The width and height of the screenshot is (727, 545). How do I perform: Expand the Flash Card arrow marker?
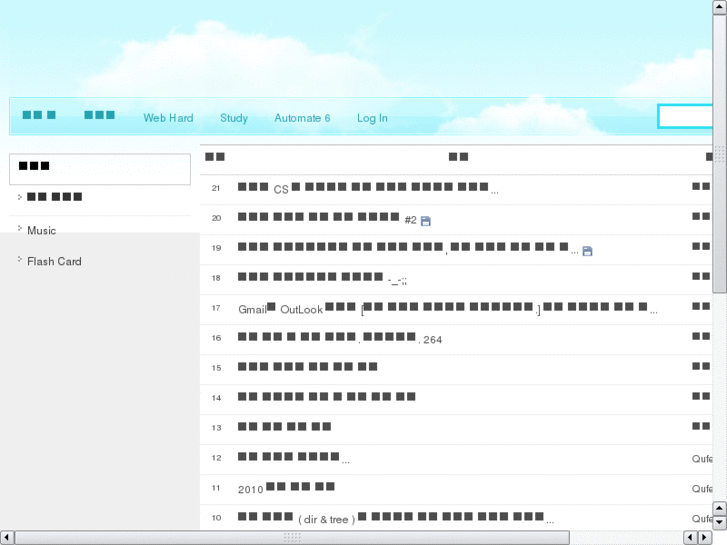click(19, 259)
